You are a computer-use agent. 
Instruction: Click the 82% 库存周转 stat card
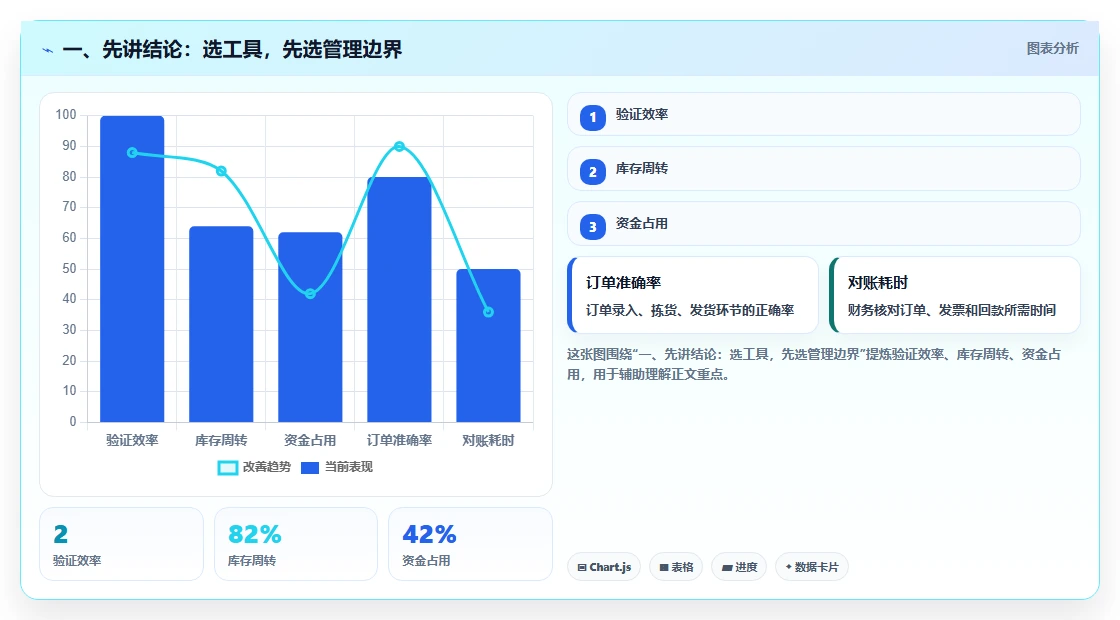(296, 544)
